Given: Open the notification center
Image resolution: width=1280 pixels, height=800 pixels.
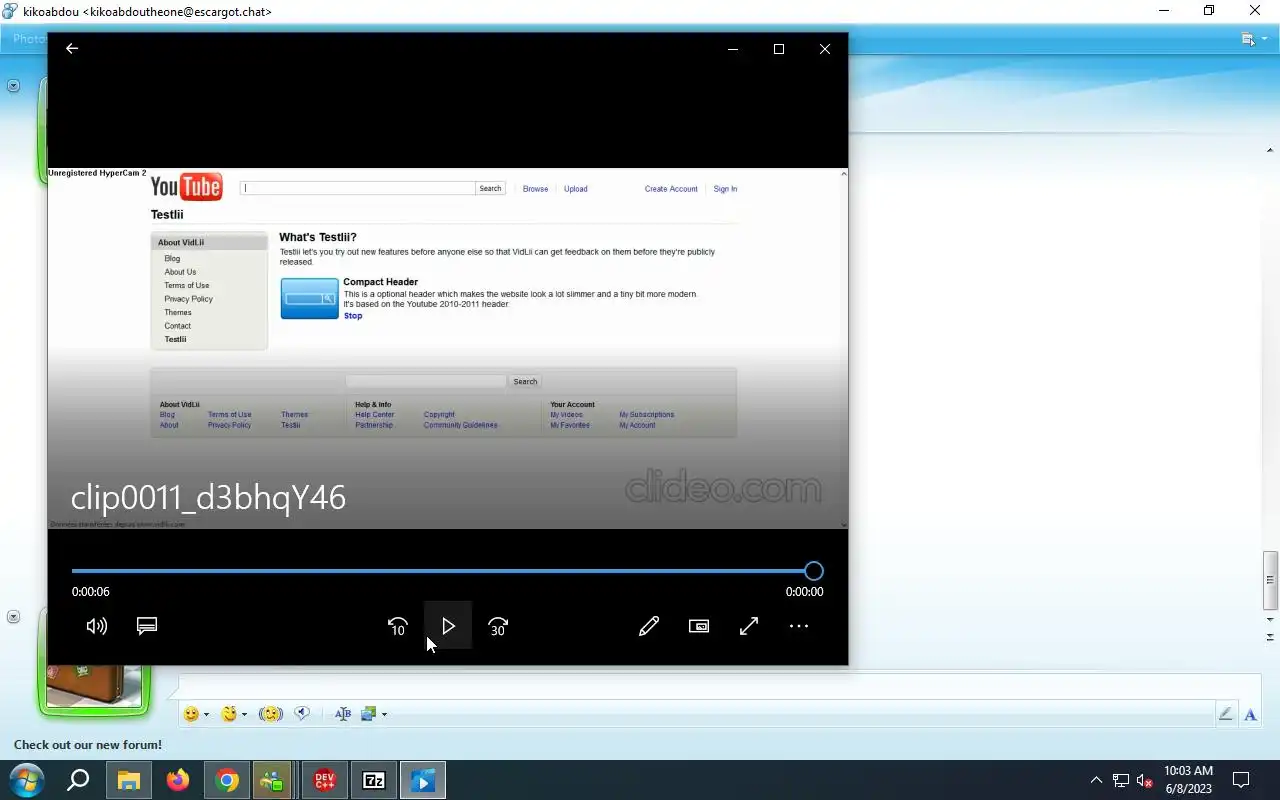Looking at the screenshot, I should tap(1241, 780).
